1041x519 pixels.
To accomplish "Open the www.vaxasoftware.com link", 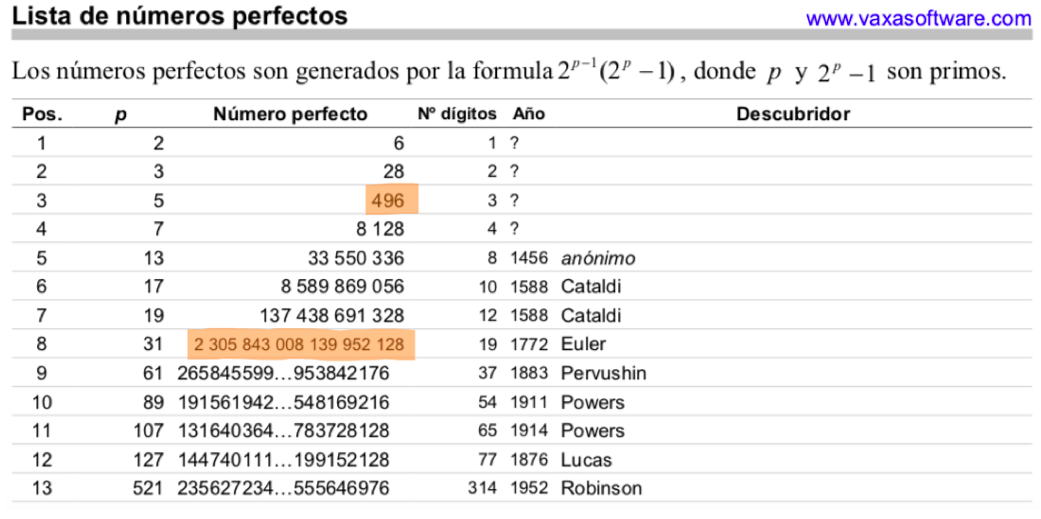I will [918, 18].
